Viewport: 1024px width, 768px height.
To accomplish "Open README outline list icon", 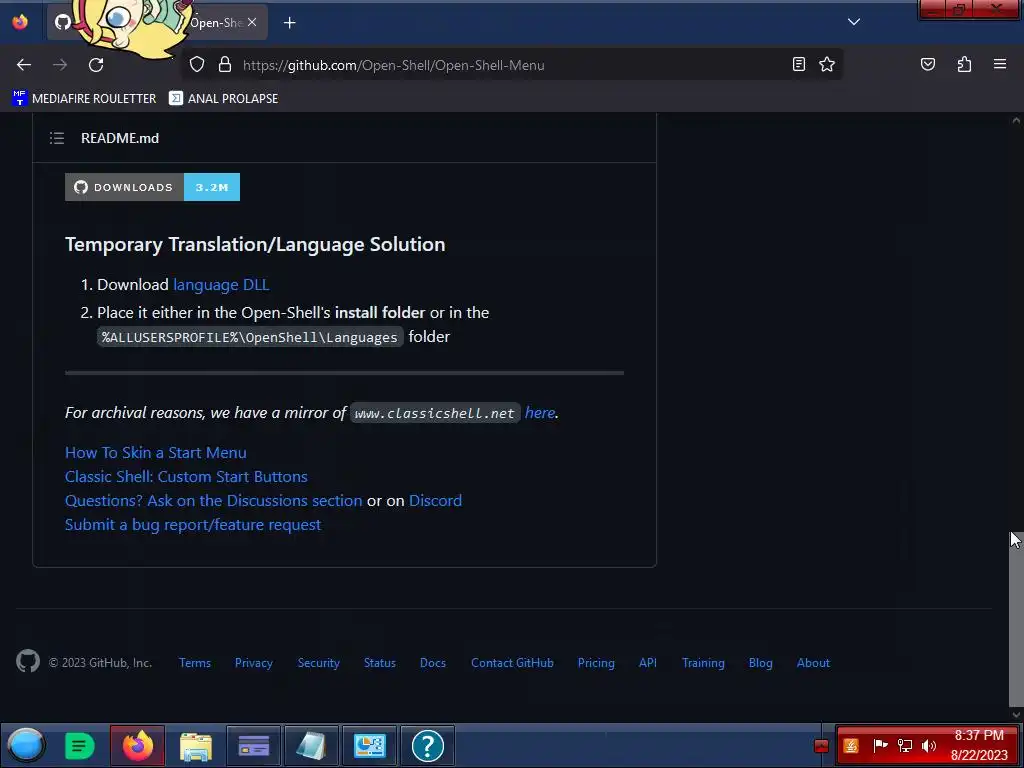I will point(57,138).
